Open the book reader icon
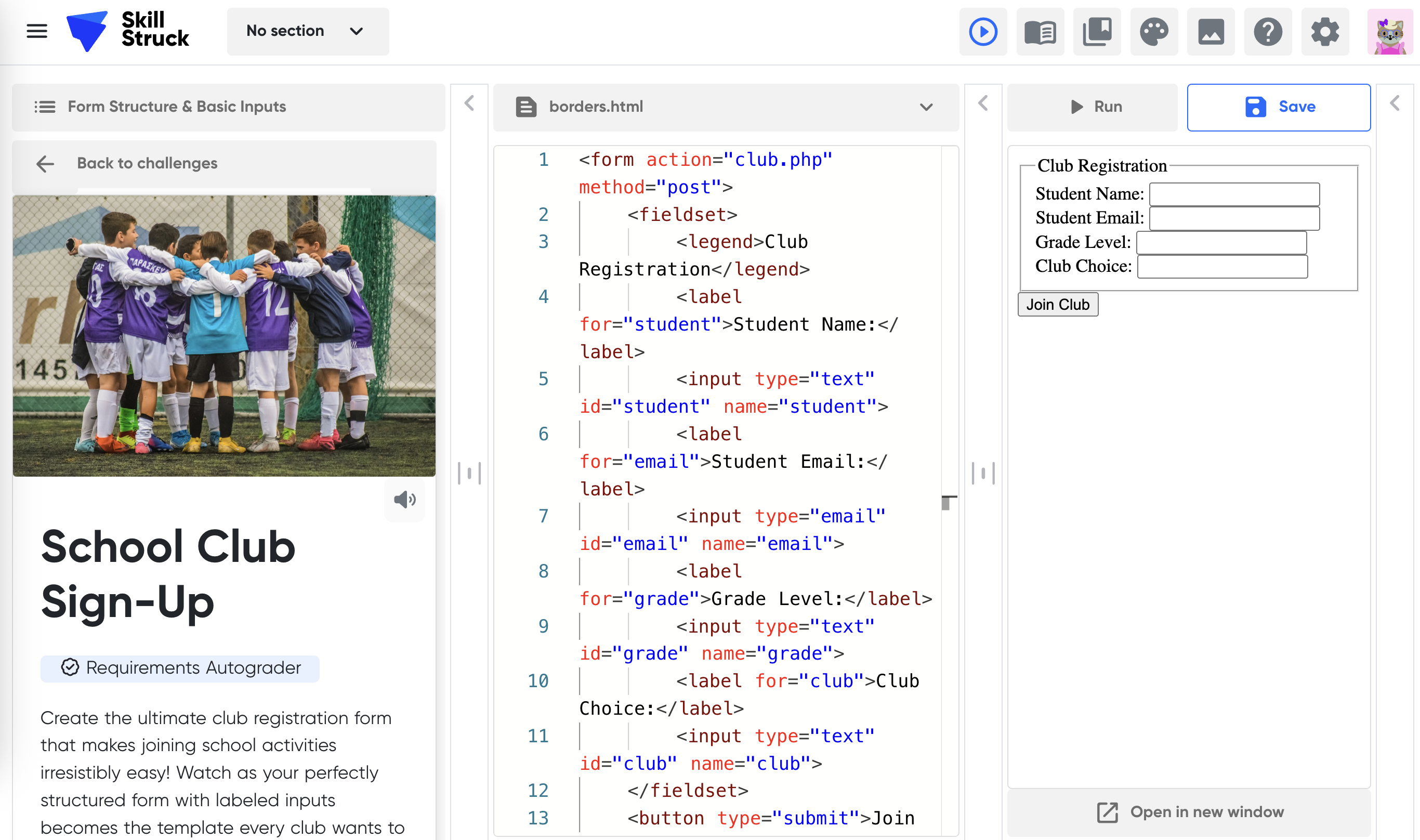Viewport: 1420px width, 840px height. tap(1040, 32)
